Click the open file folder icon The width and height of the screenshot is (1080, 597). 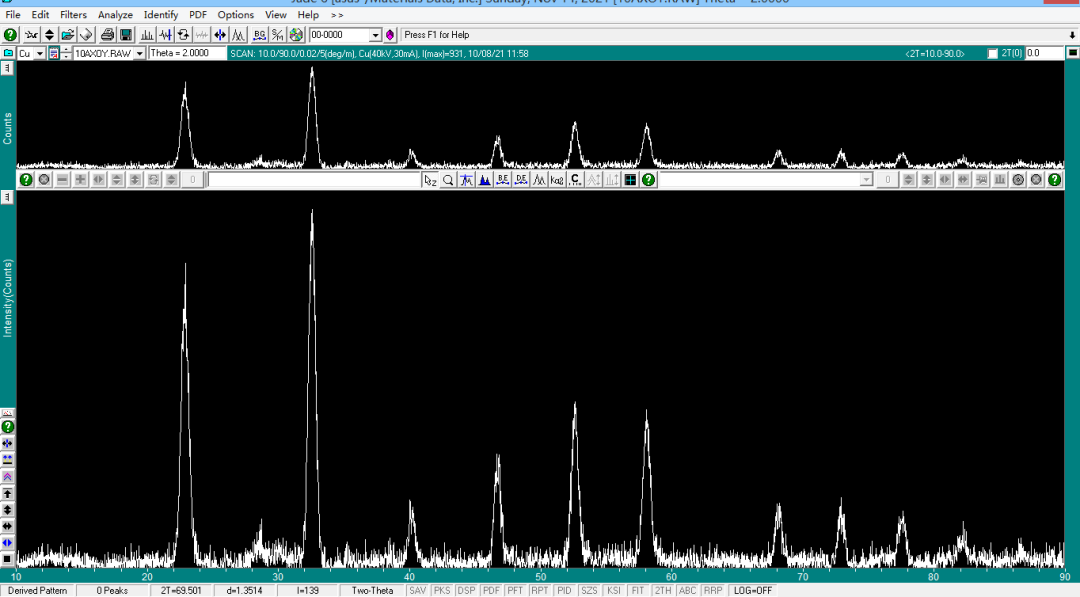[67, 35]
